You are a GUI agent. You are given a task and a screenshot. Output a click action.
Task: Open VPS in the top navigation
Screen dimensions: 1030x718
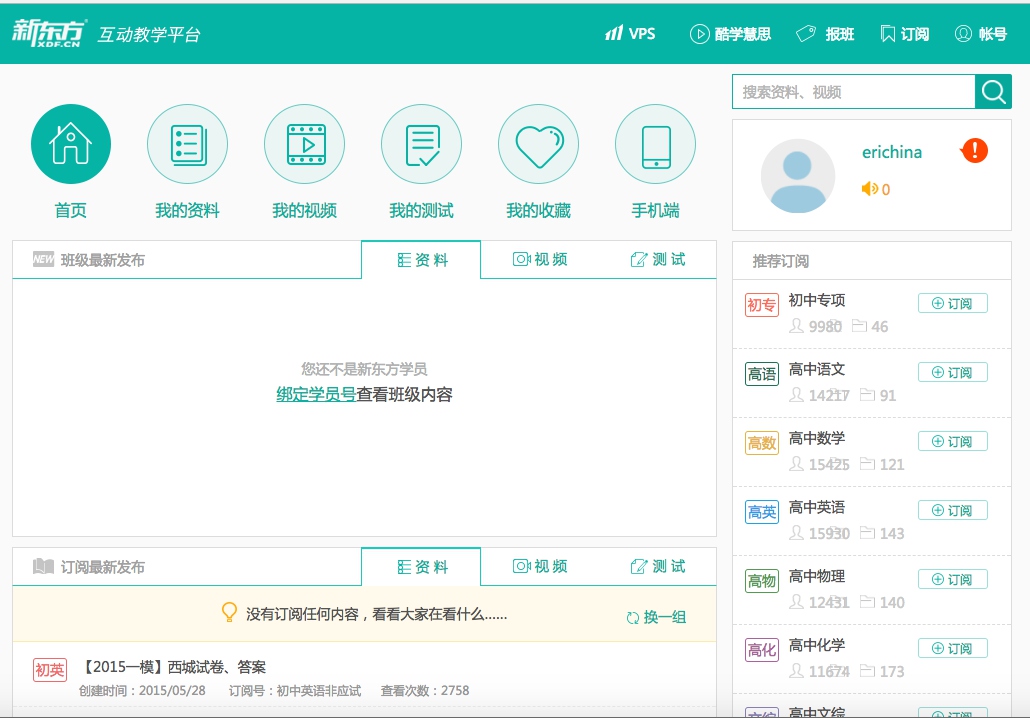pyautogui.click(x=630, y=34)
